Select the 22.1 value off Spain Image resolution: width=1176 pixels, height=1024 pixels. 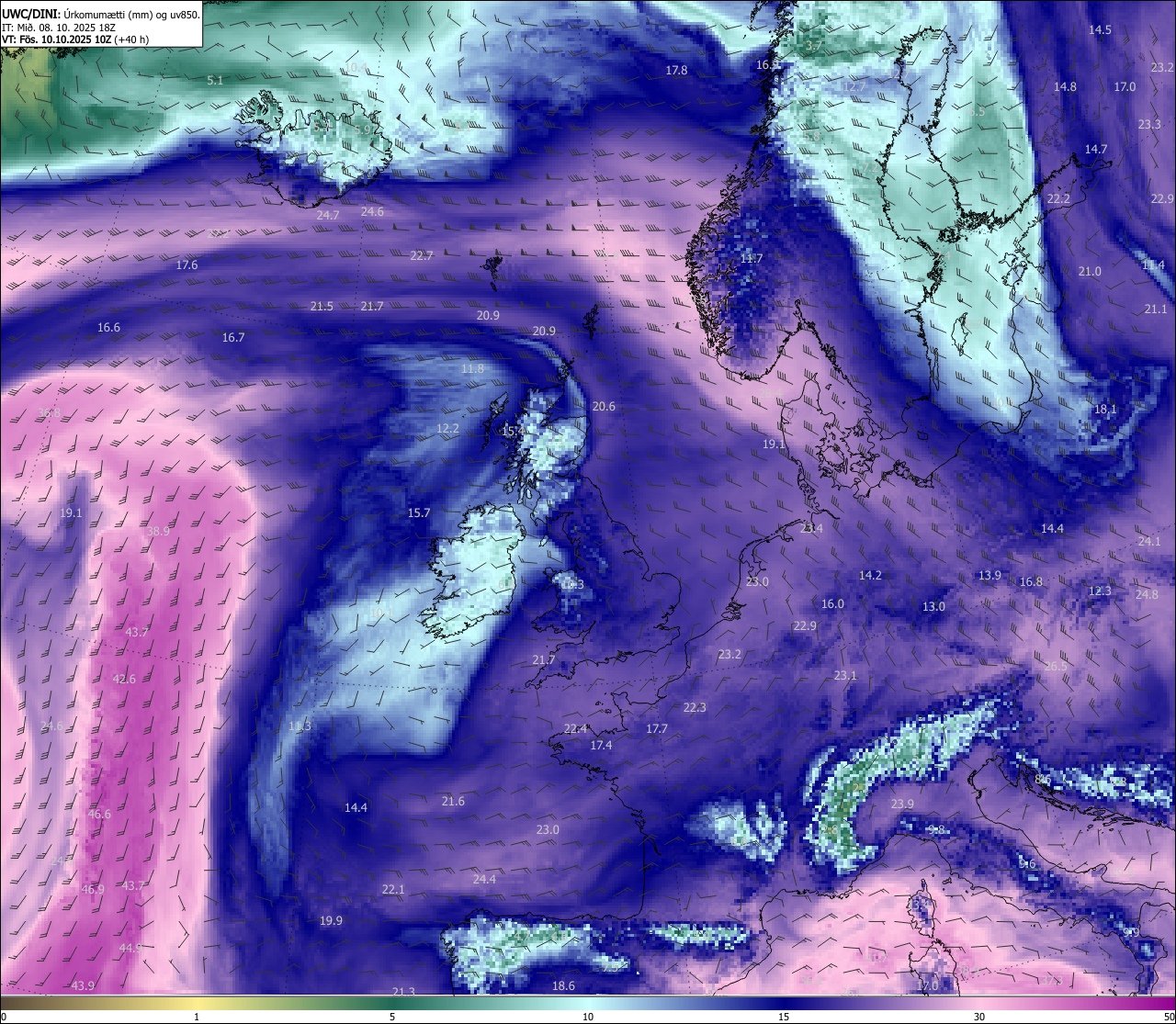pos(393,890)
